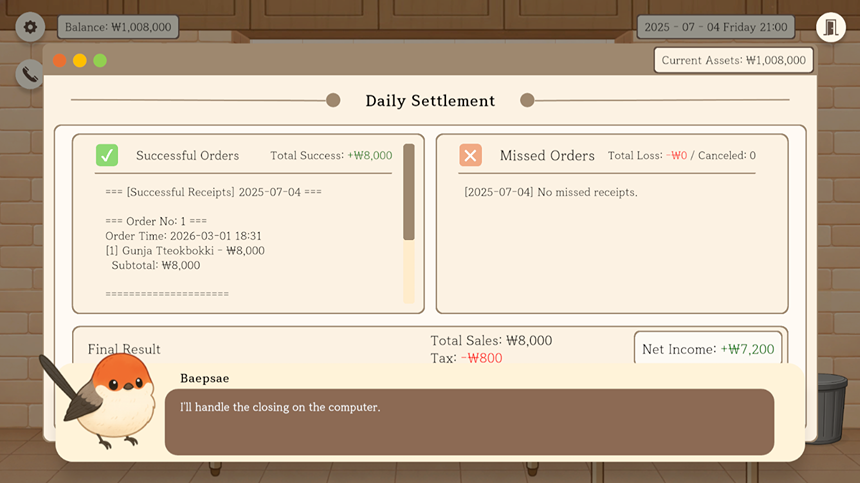The width and height of the screenshot is (860, 483).
Task: Click the red window close dot
Action: pos(60,61)
